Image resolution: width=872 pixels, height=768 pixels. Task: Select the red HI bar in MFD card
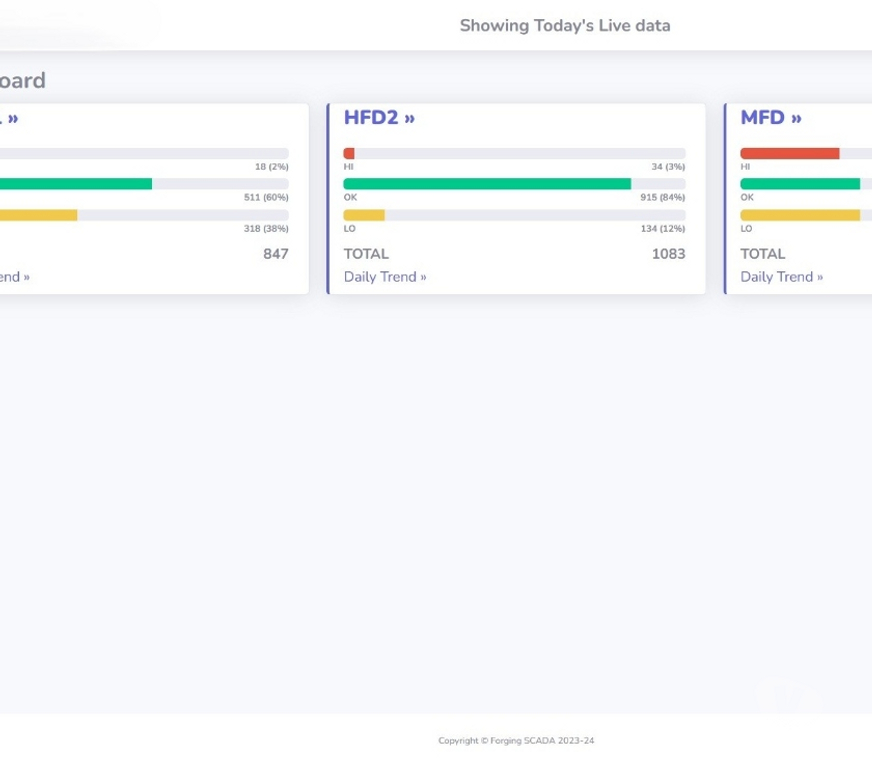pos(789,154)
